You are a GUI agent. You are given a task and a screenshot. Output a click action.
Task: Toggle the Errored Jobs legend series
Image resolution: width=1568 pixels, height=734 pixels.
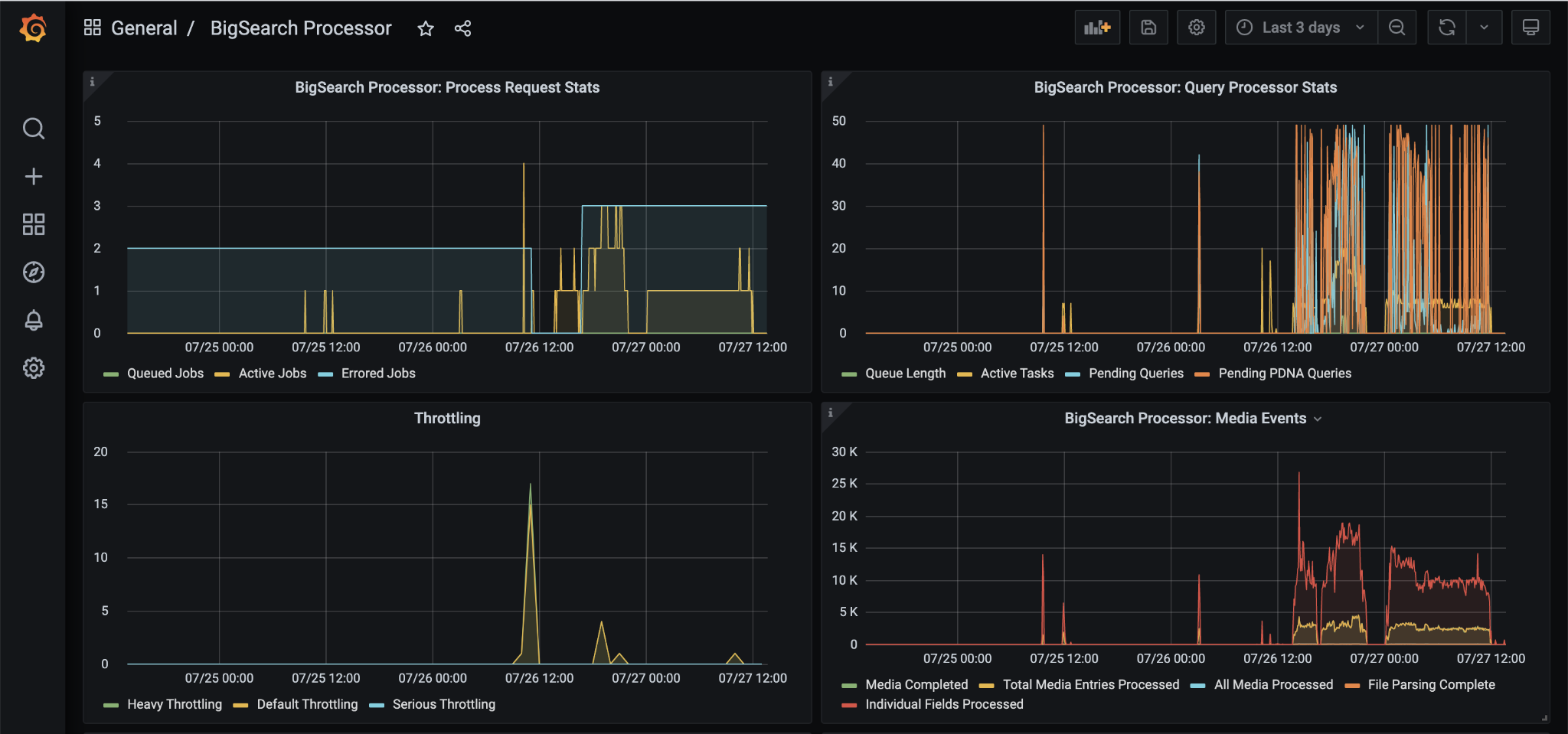378,374
